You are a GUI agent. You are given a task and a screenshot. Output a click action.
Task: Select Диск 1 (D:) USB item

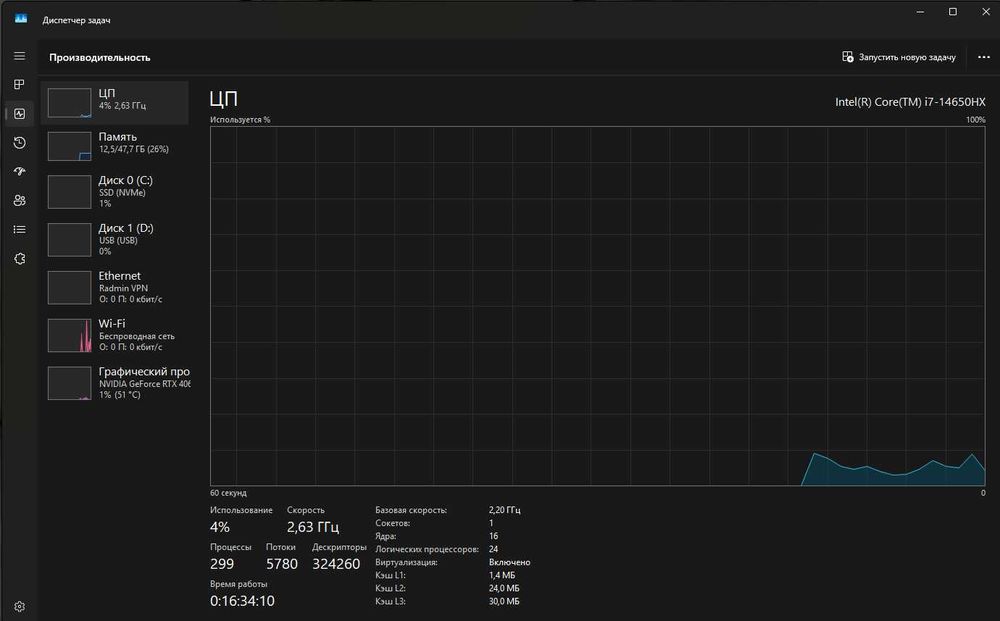pyautogui.click(x=115, y=239)
